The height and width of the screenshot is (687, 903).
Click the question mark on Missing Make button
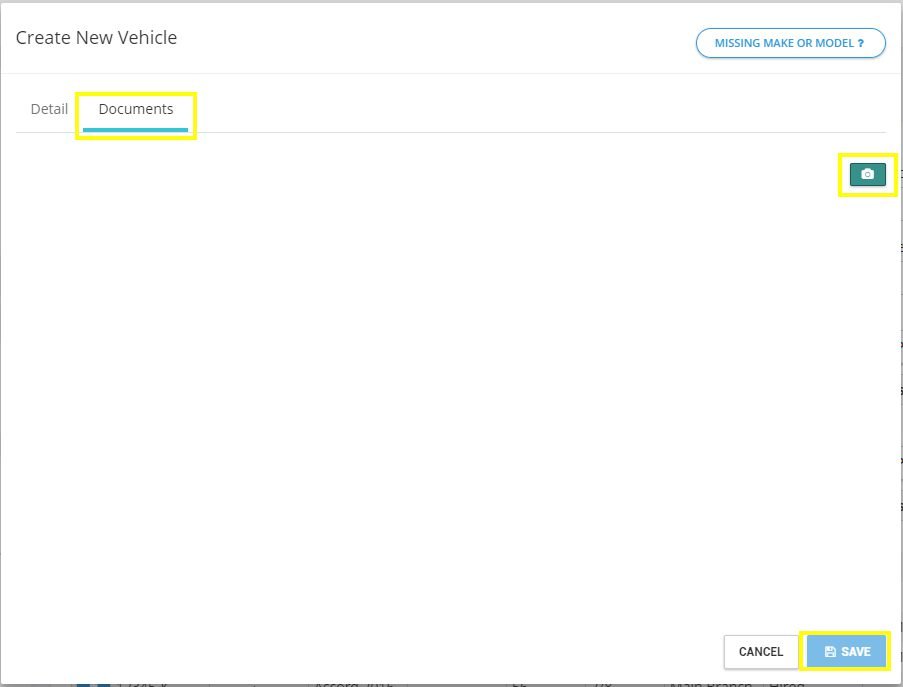point(860,43)
